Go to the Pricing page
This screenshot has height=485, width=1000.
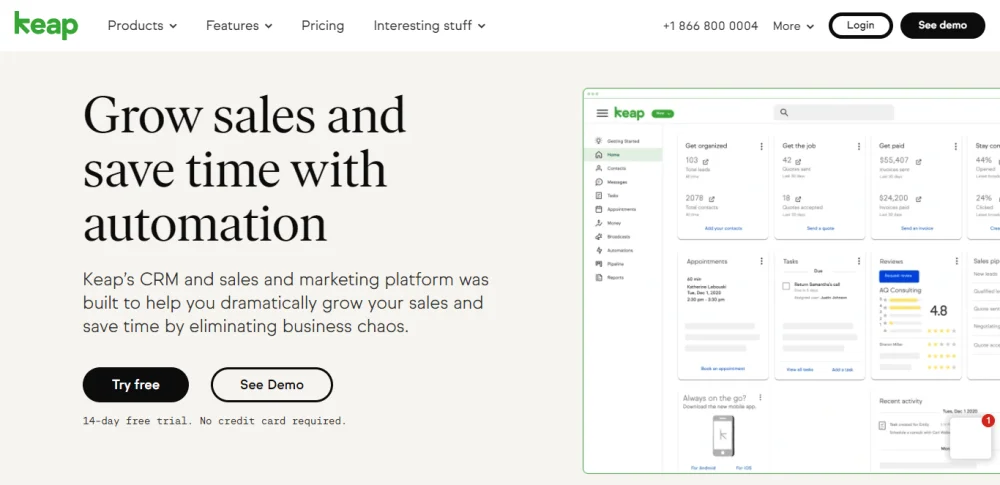point(322,26)
